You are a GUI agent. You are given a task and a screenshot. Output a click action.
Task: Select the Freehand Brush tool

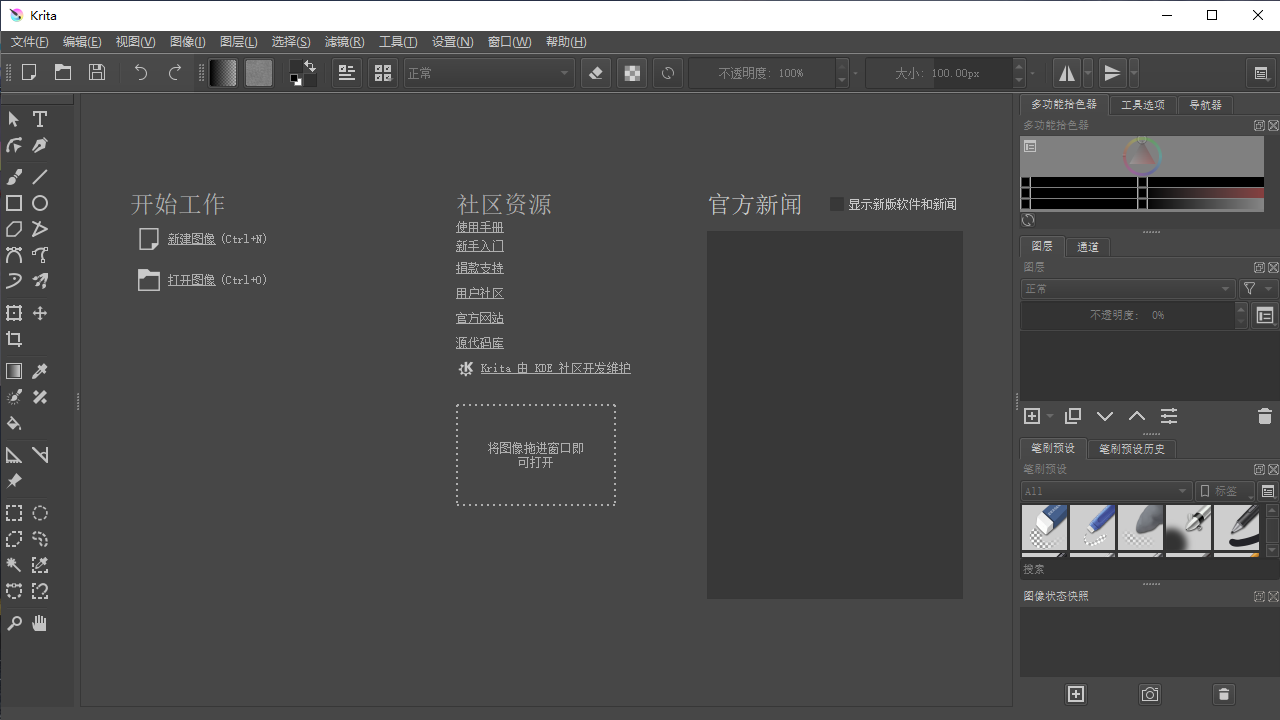14,177
